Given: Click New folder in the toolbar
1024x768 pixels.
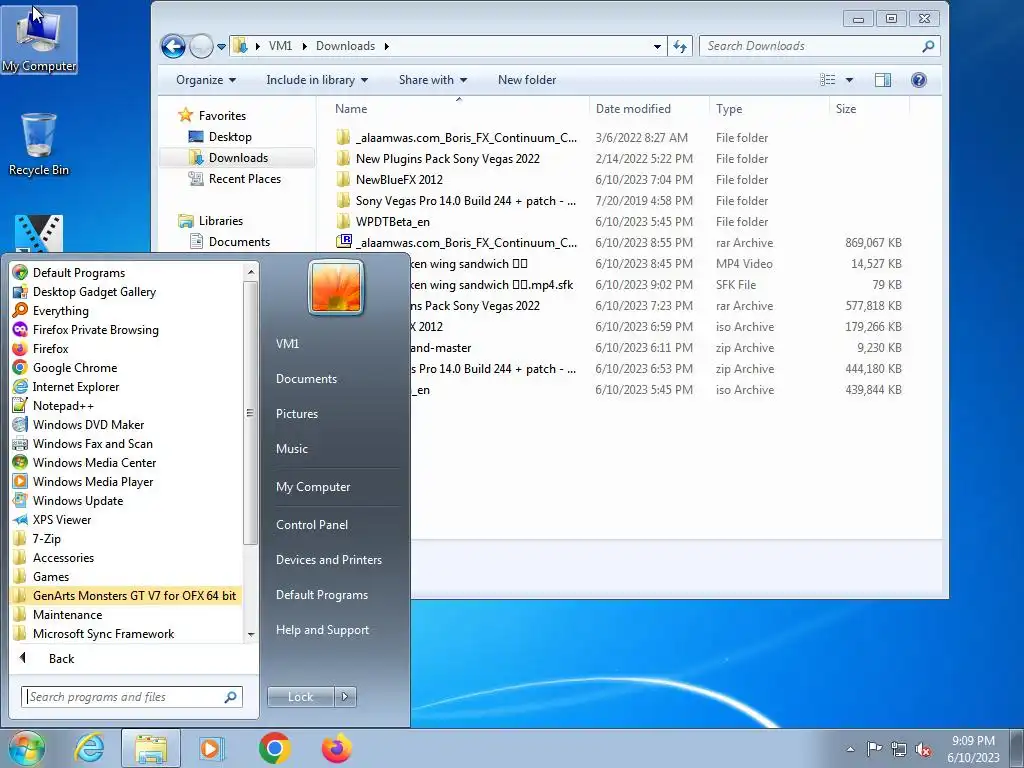Looking at the screenshot, I should click(x=526, y=80).
